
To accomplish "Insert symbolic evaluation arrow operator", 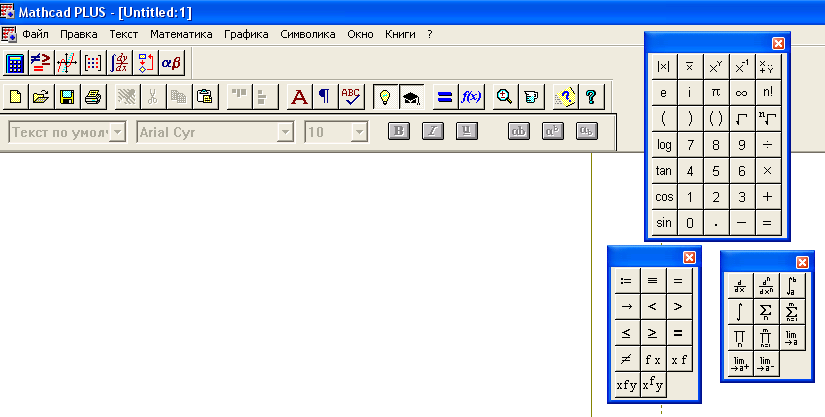I will point(627,307).
